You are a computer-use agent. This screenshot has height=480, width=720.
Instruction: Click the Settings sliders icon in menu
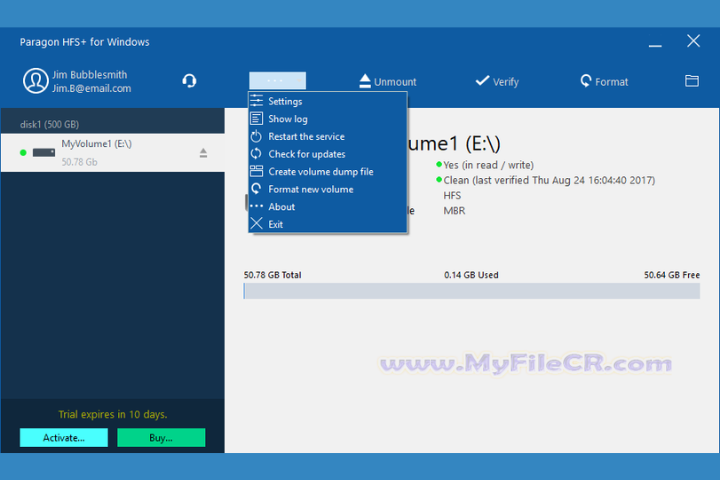click(x=257, y=101)
